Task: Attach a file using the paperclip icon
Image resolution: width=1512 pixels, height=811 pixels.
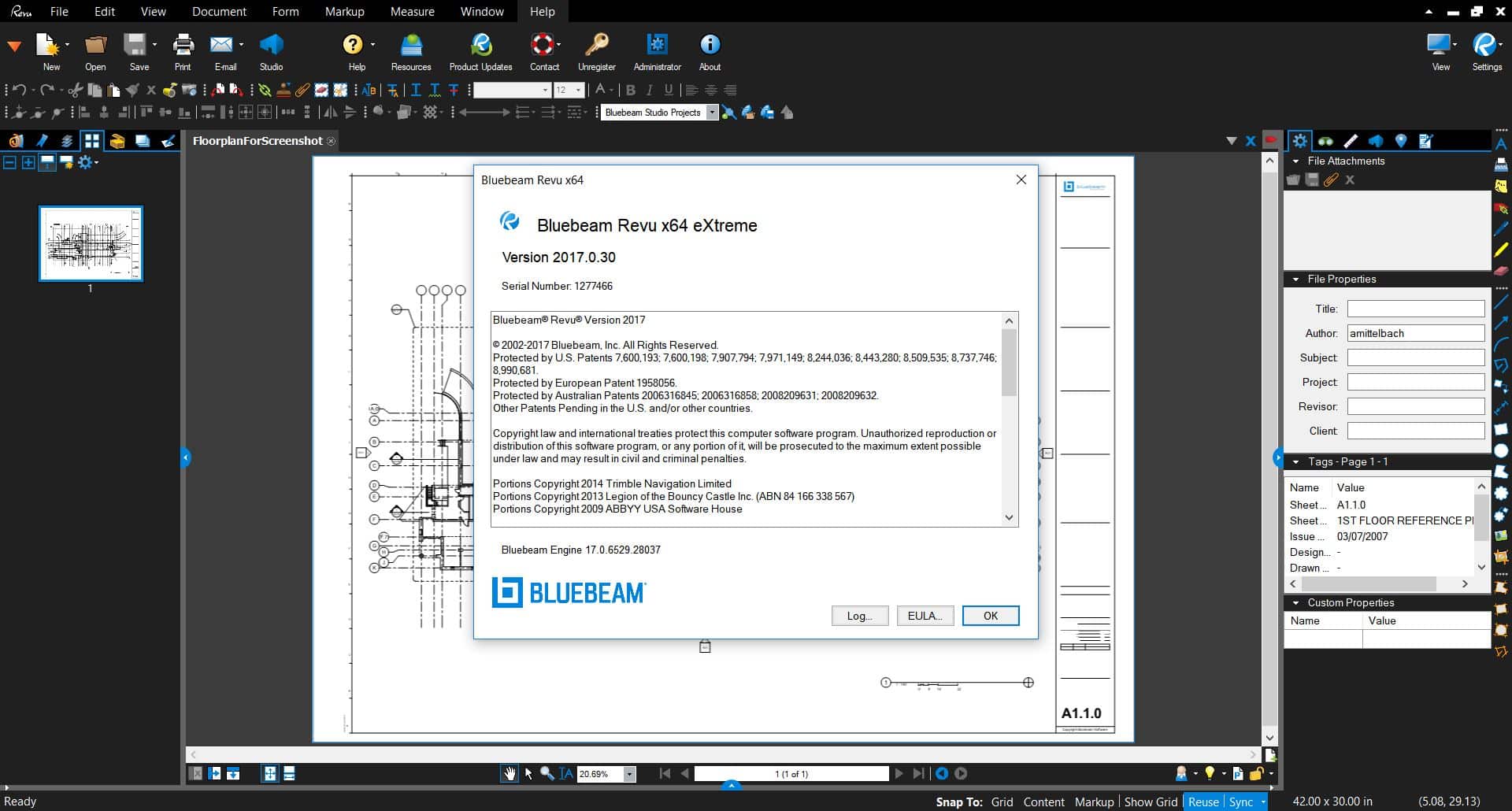Action: tap(1331, 180)
